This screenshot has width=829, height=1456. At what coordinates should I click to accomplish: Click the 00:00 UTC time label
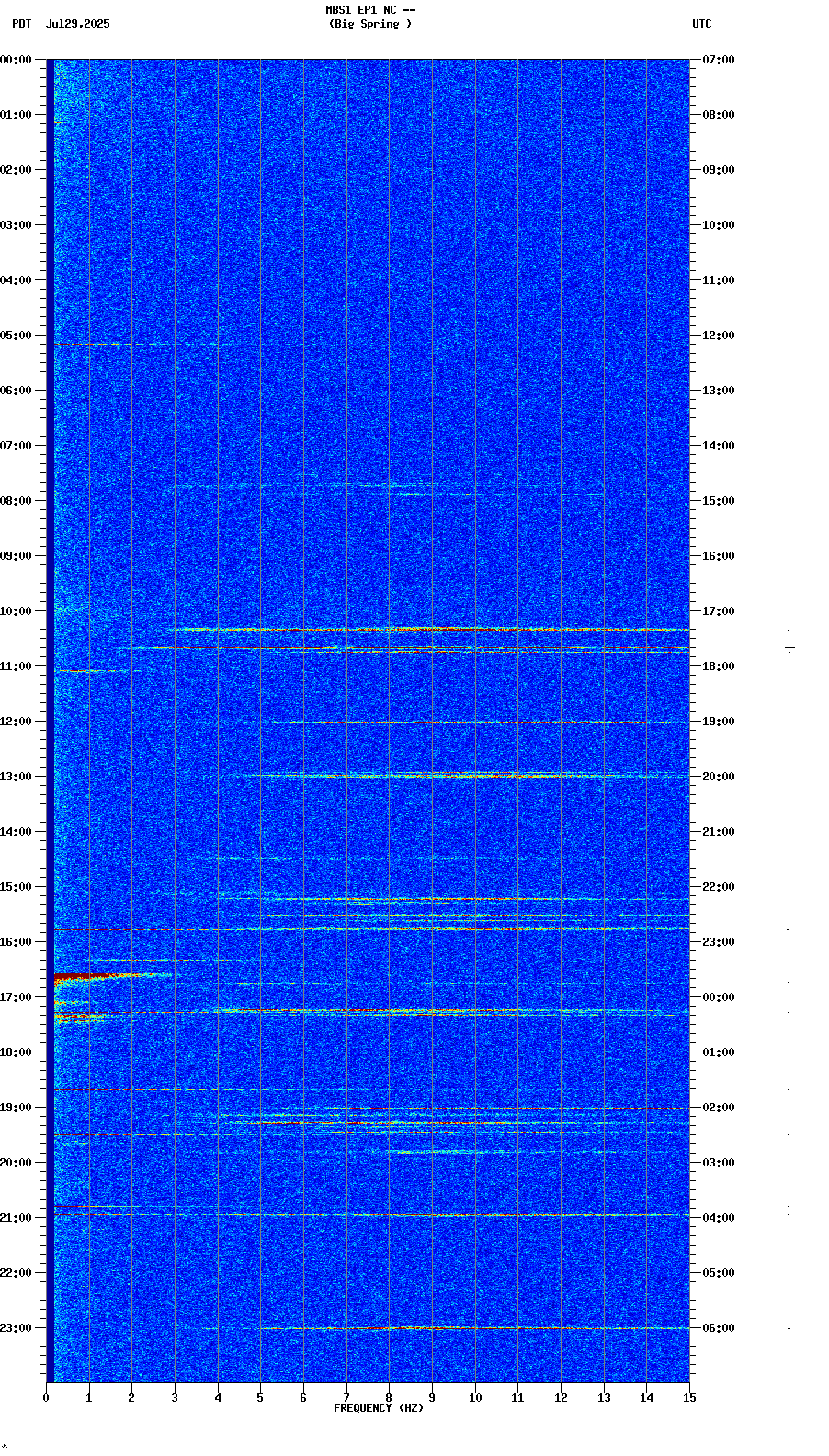(x=719, y=997)
